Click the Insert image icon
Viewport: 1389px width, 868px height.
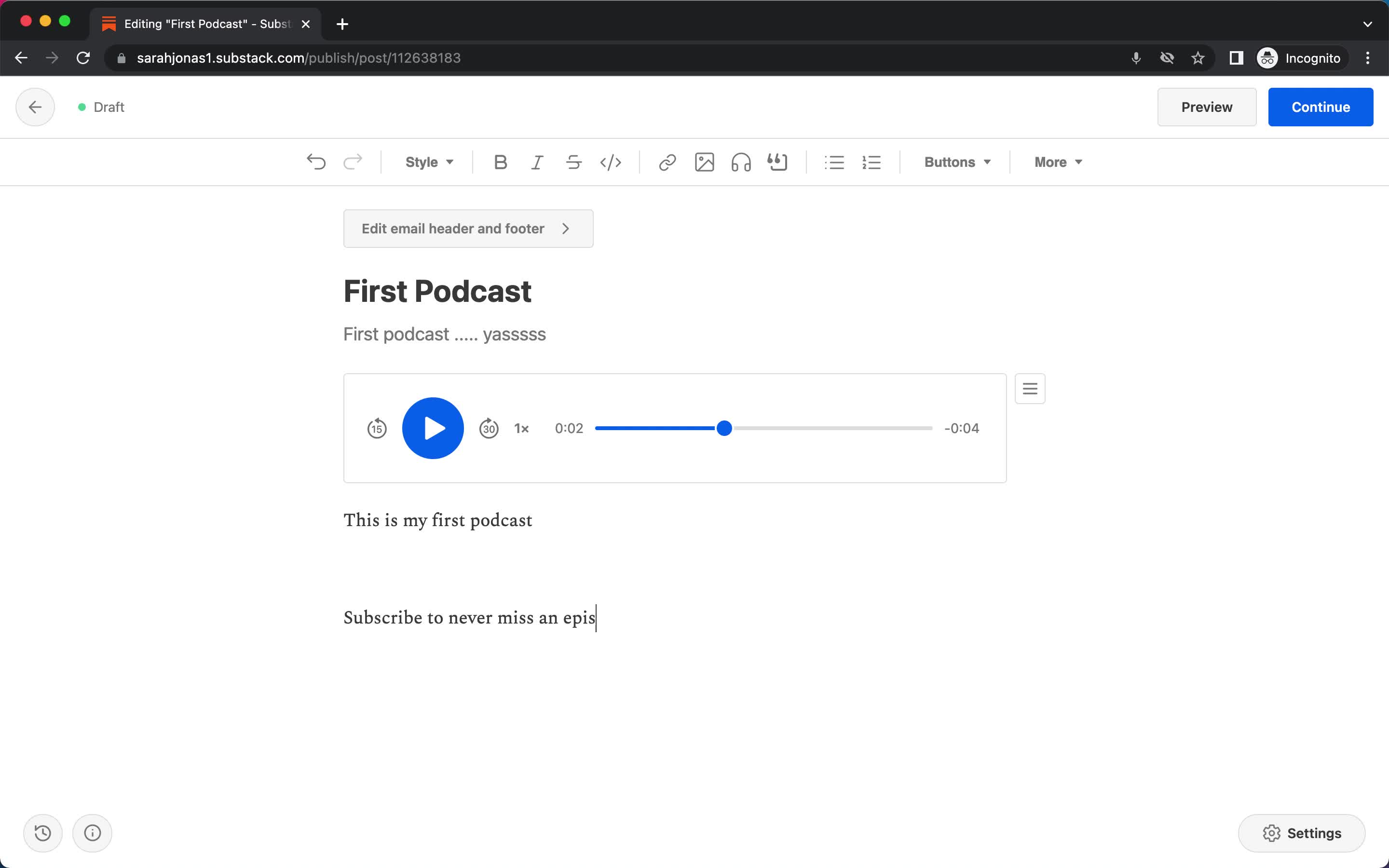coord(704,162)
